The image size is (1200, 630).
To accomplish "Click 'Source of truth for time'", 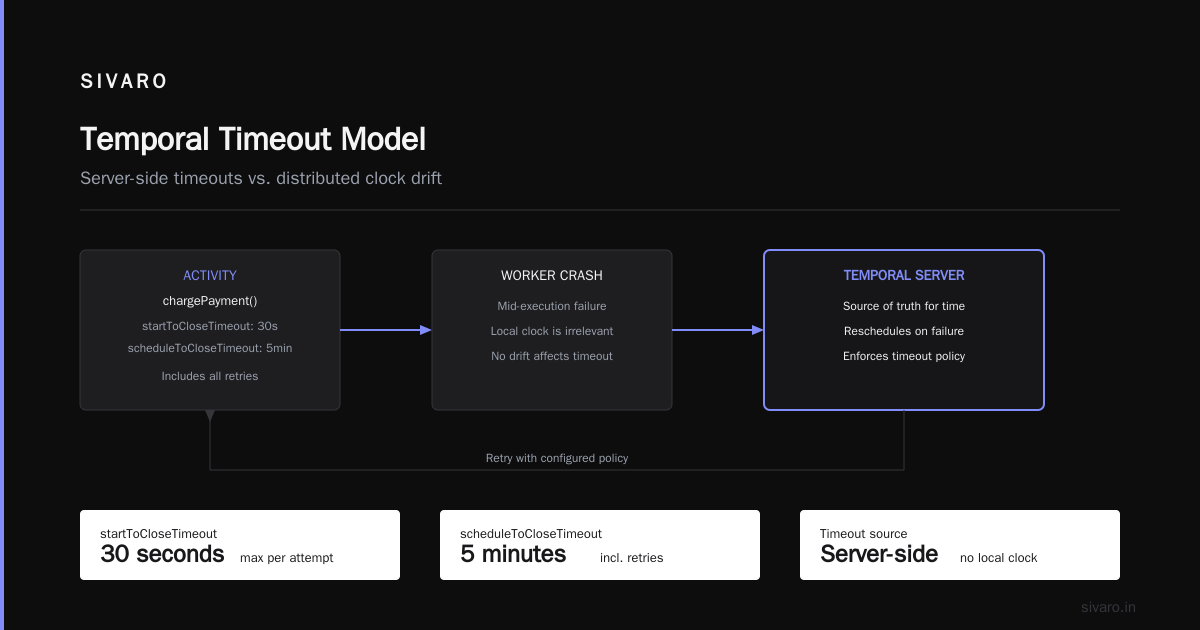I will (904, 306).
